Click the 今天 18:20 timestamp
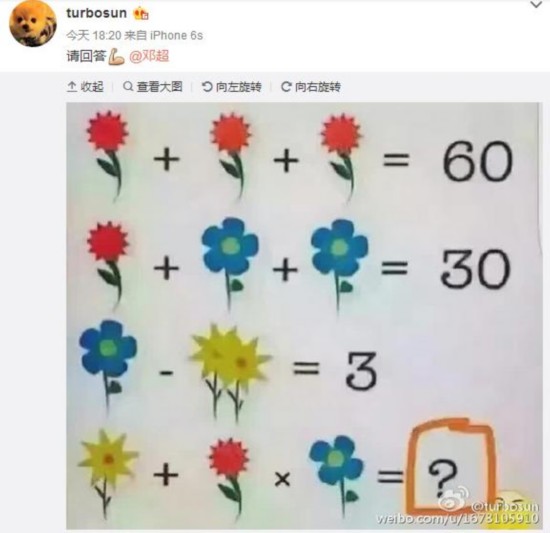The image size is (550, 533). tap(94, 35)
